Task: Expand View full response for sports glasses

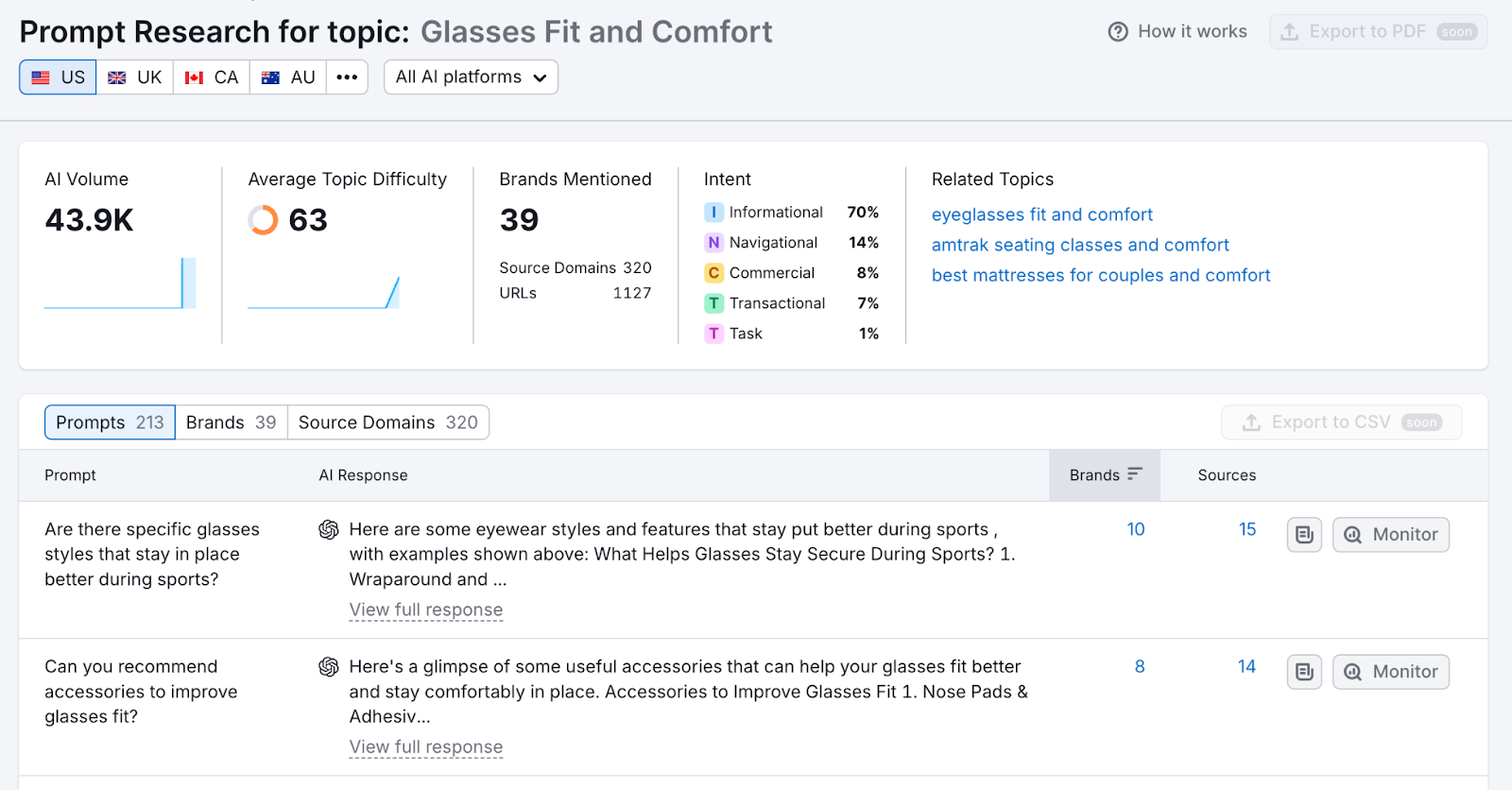Action: tap(425, 610)
